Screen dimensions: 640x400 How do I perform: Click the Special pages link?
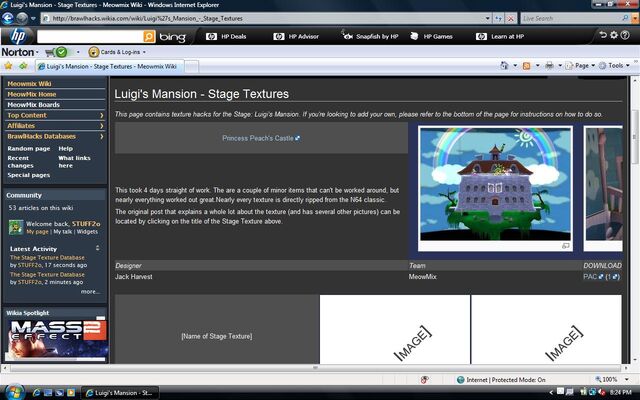[29, 175]
